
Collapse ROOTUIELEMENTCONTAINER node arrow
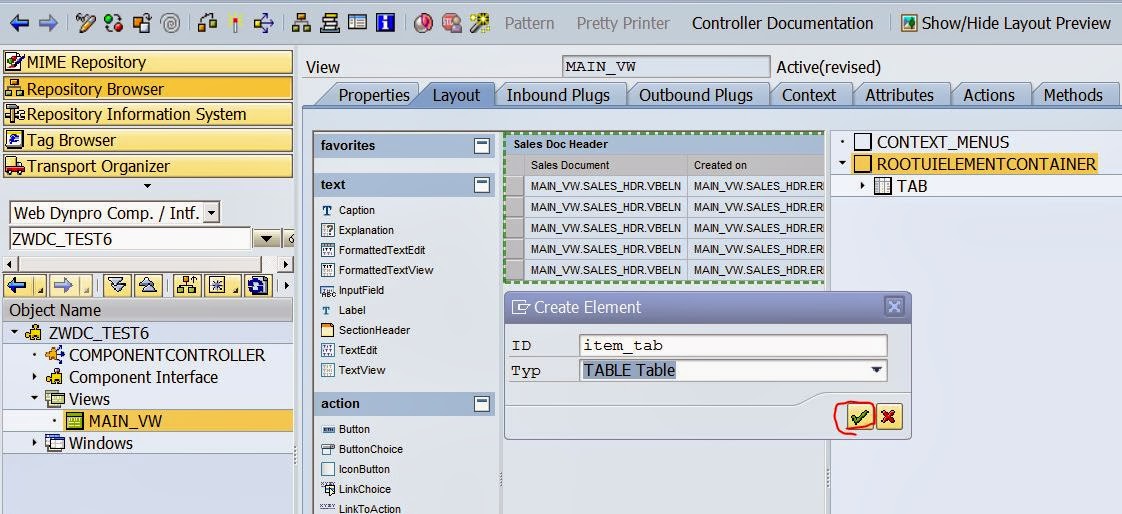pyautogui.click(x=843, y=164)
